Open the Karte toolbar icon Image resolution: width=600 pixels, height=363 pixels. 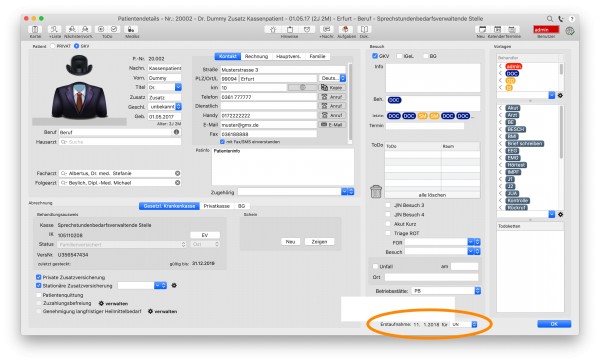(35, 29)
